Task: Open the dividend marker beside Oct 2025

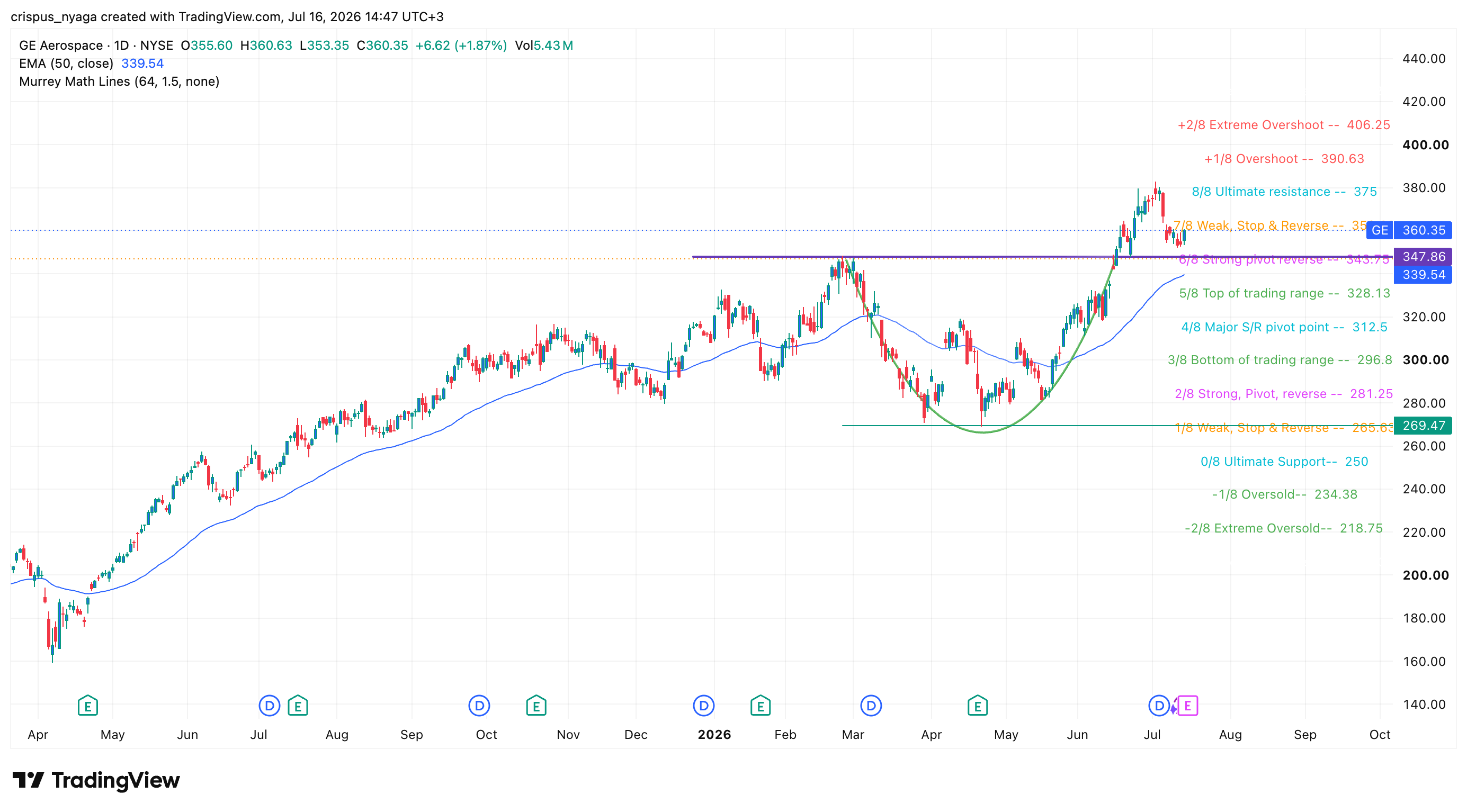Action: pos(479,706)
